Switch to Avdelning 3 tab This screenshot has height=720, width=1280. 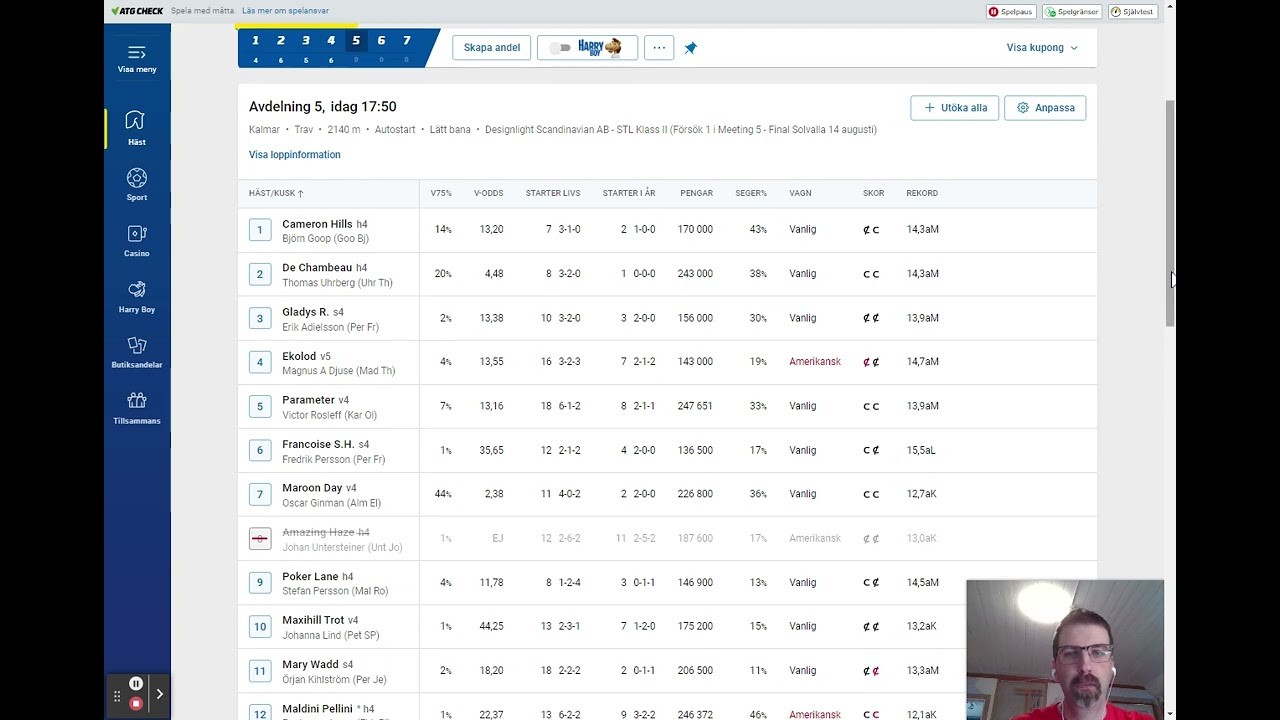306,47
